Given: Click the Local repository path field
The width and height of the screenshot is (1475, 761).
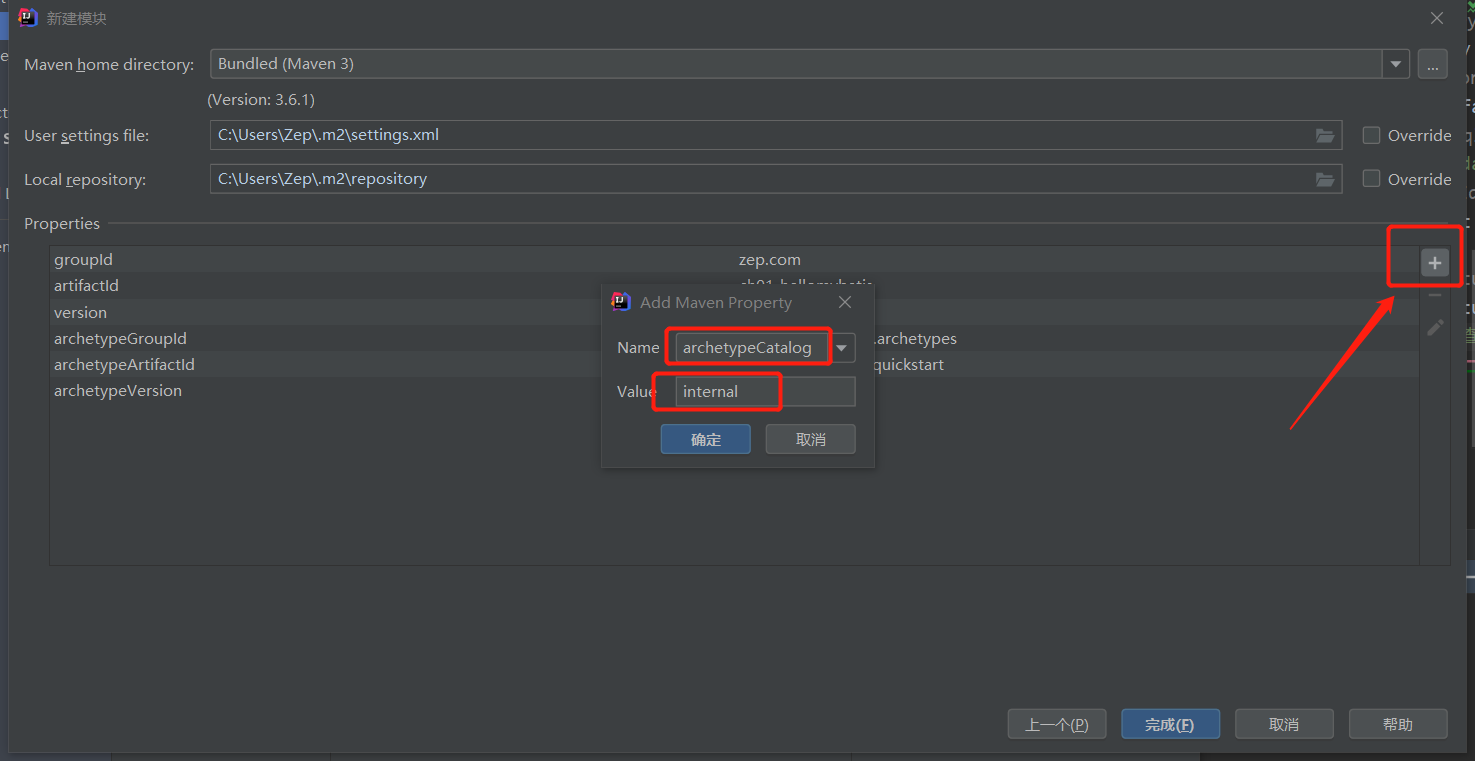Looking at the screenshot, I should tap(775, 179).
